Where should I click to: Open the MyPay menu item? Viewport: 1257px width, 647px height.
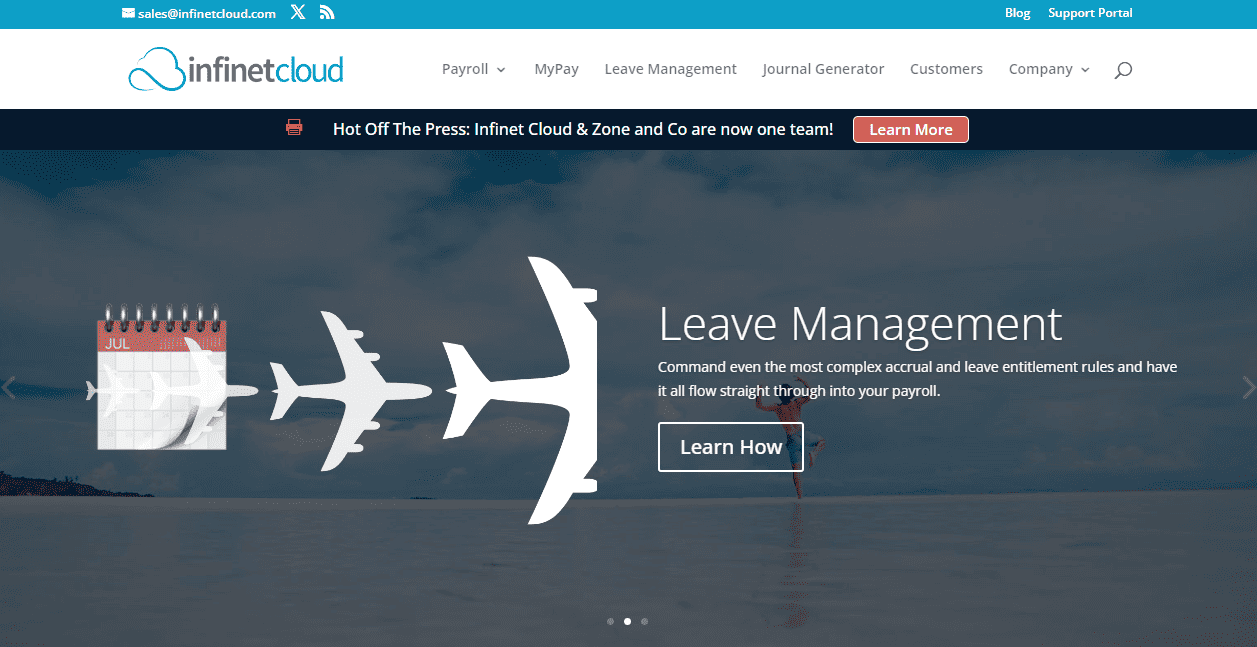tap(556, 69)
